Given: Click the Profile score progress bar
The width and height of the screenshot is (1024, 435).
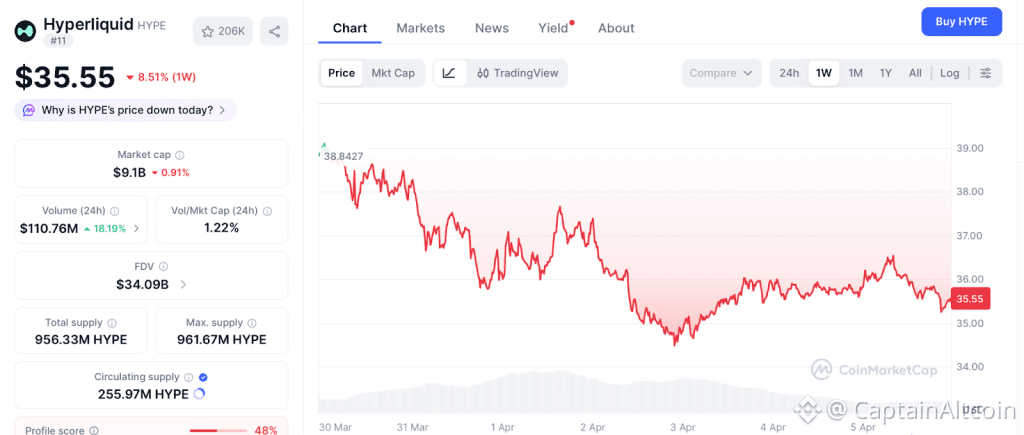Looking at the screenshot, I should (218, 430).
